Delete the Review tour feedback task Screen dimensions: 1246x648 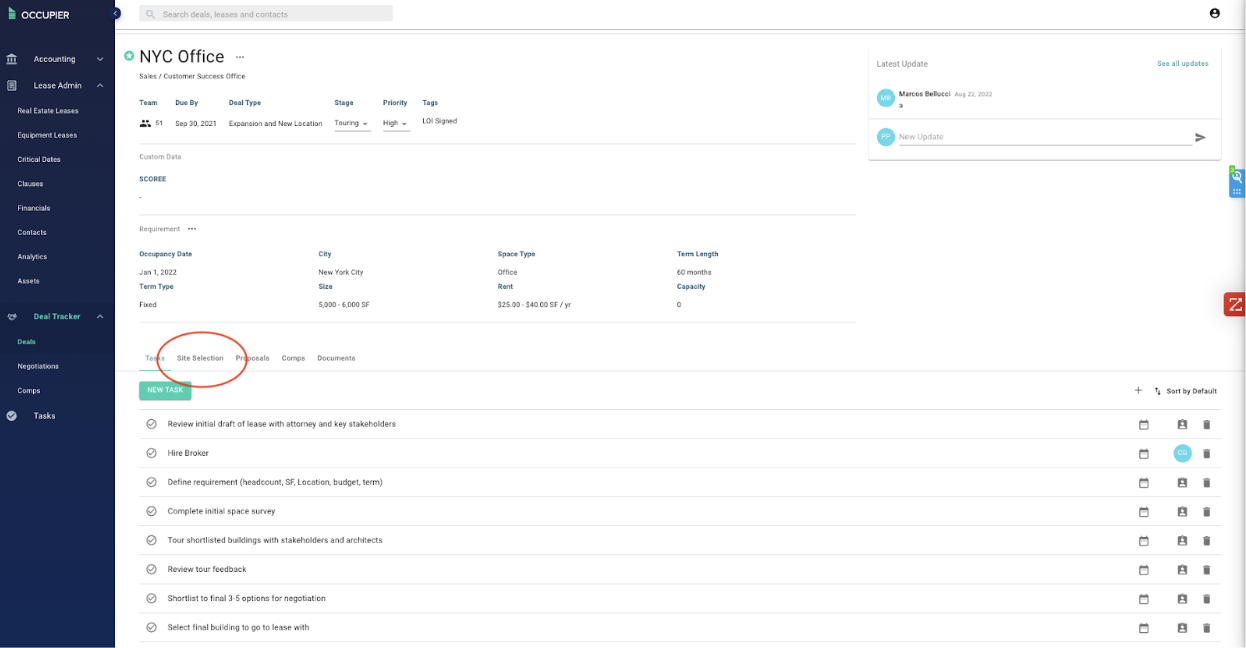(1206, 569)
